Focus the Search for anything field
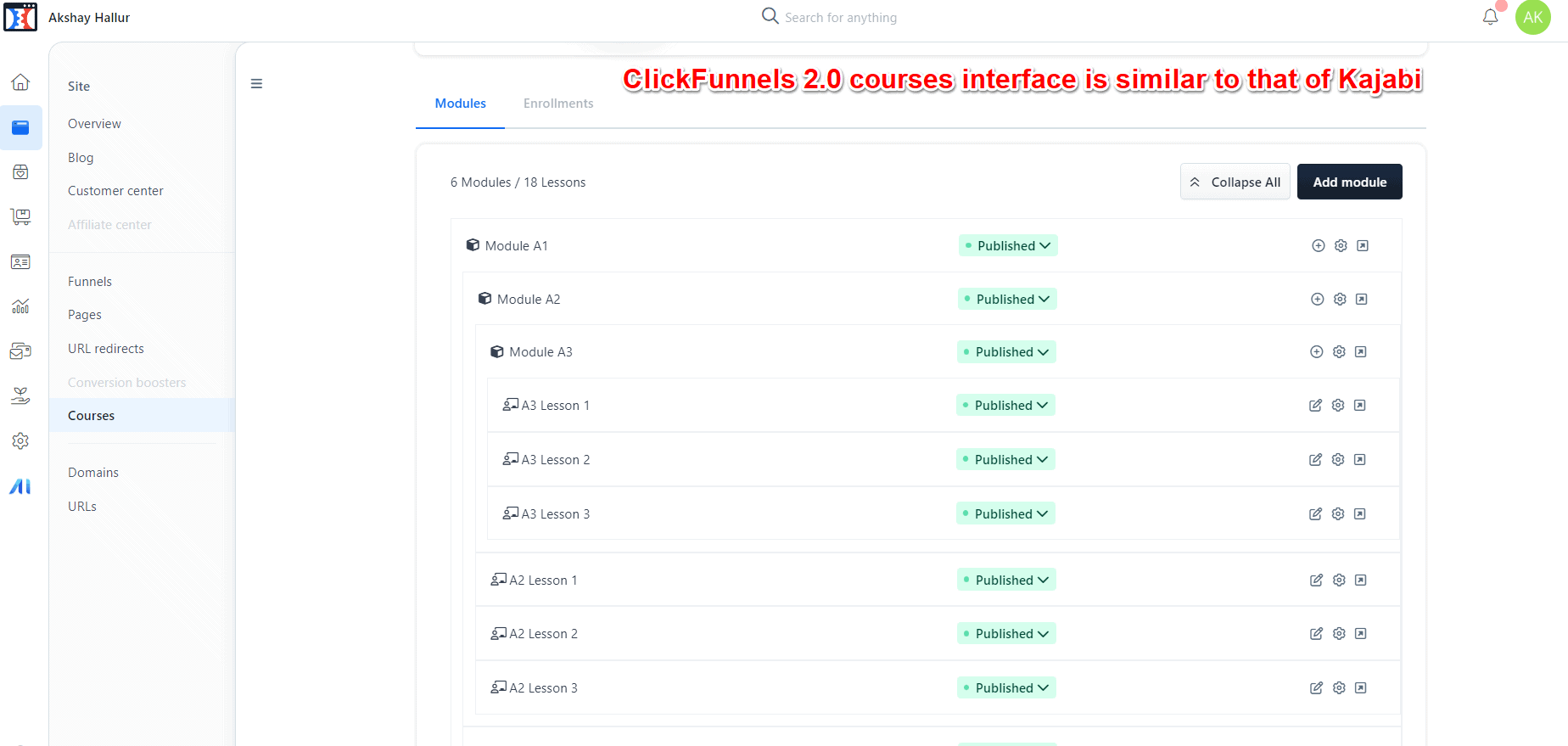This screenshot has width=1568, height=746. tap(840, 18)
